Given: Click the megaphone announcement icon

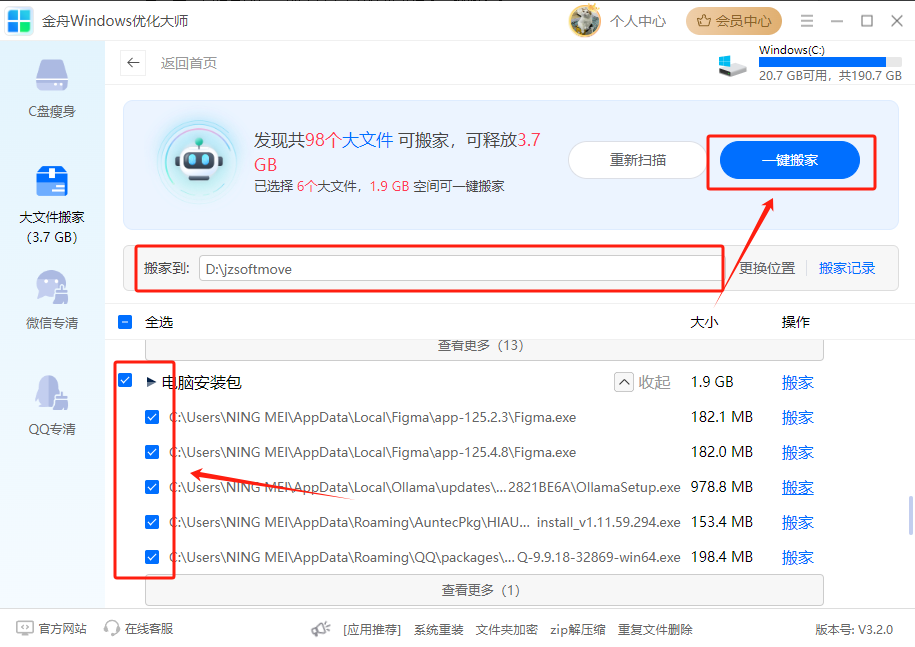Looking at the screenshot, I should pyautogui.click(x=321, y=629).
